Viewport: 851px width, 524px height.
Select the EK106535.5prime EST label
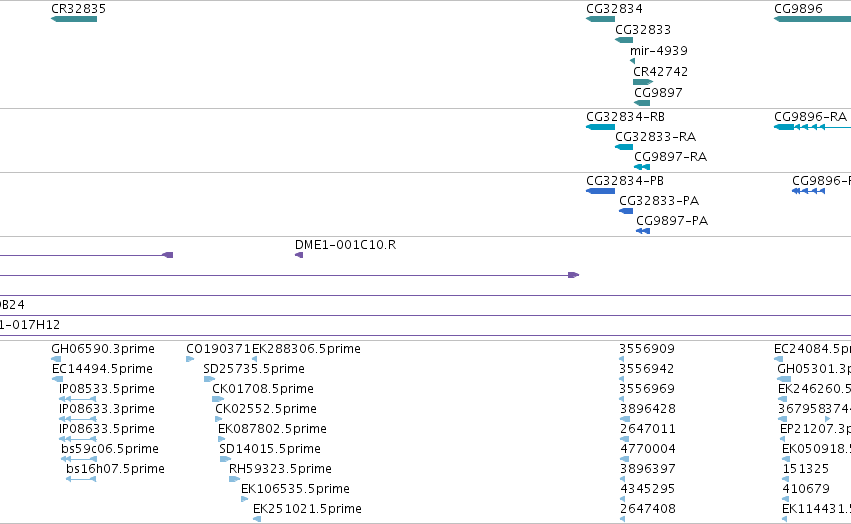pyautogui.click(x=295, y=489)
